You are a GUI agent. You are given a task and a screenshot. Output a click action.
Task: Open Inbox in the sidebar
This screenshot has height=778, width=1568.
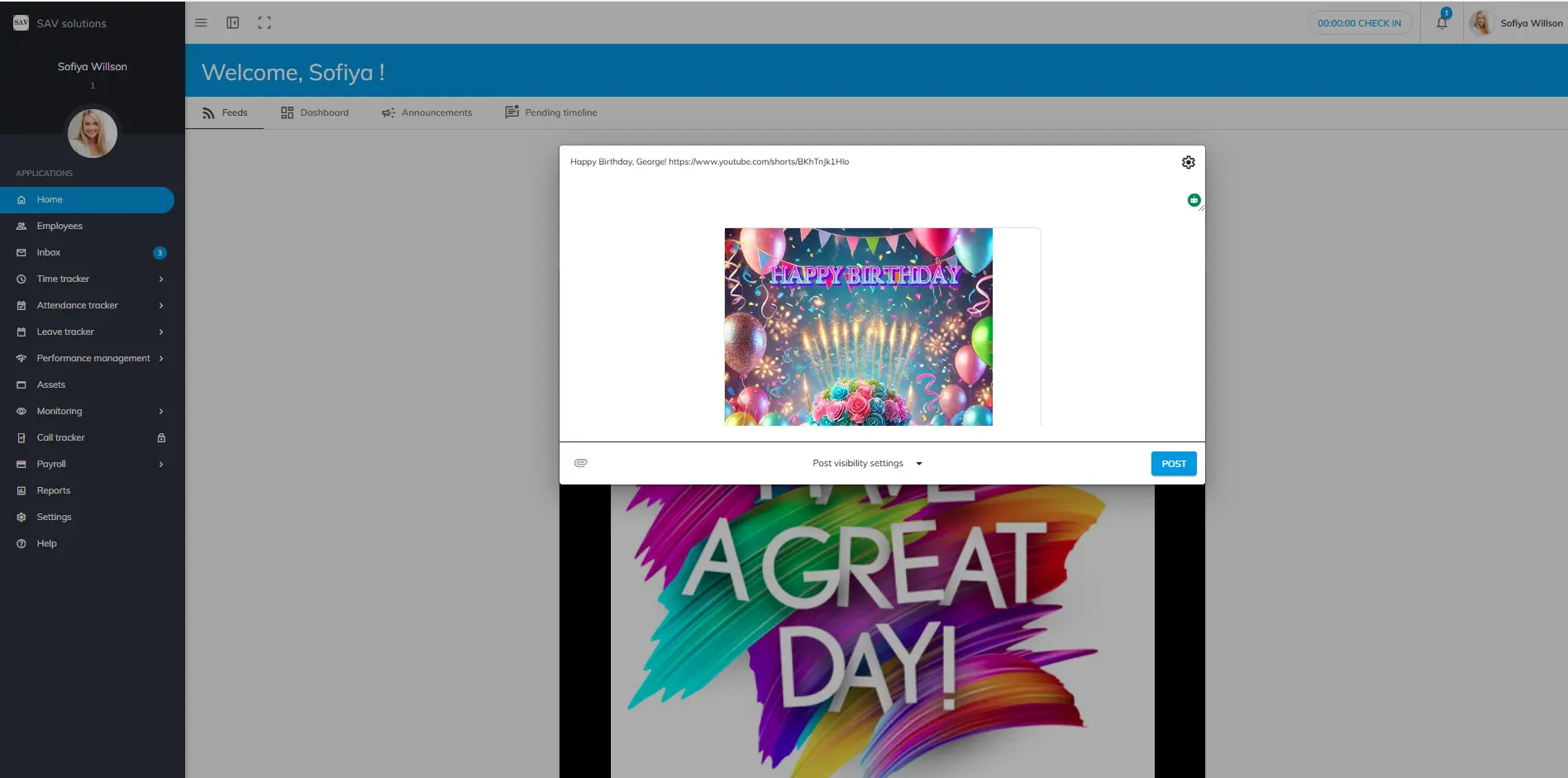click(49, 253)
